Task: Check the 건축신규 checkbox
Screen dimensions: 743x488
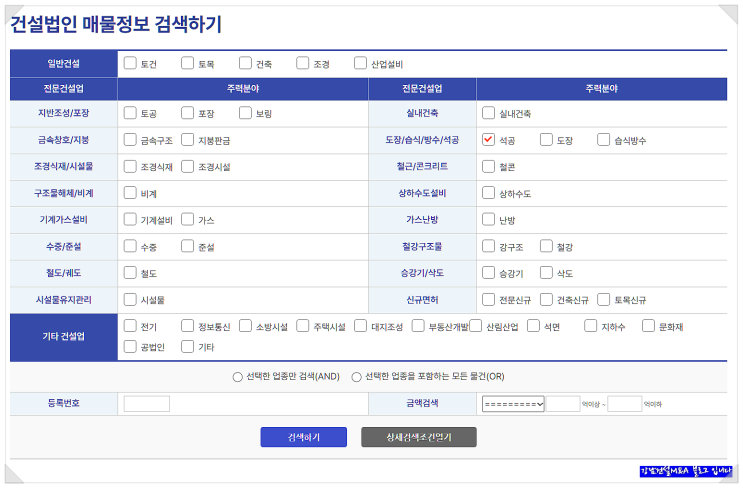Action: (x=546, y=299)
